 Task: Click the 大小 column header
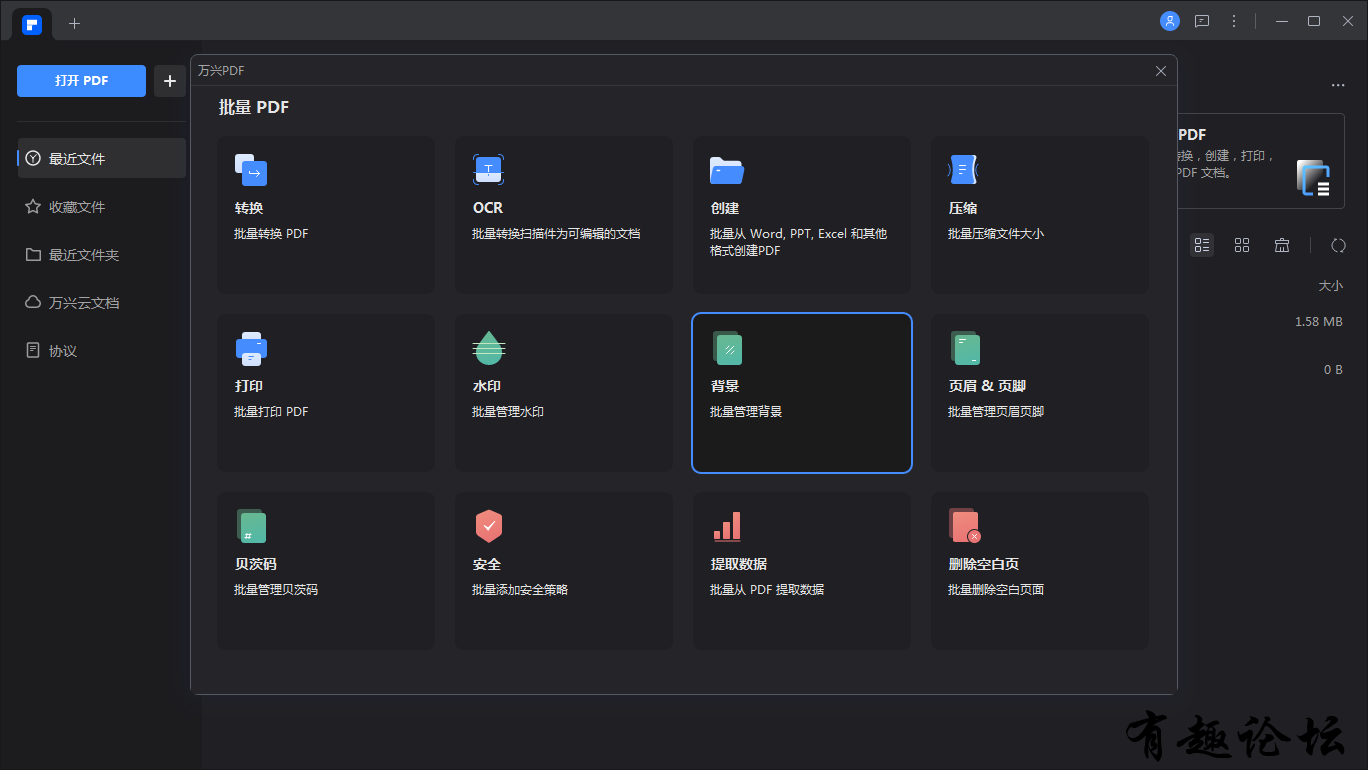pyautogui.click(x=1330, y=286)
